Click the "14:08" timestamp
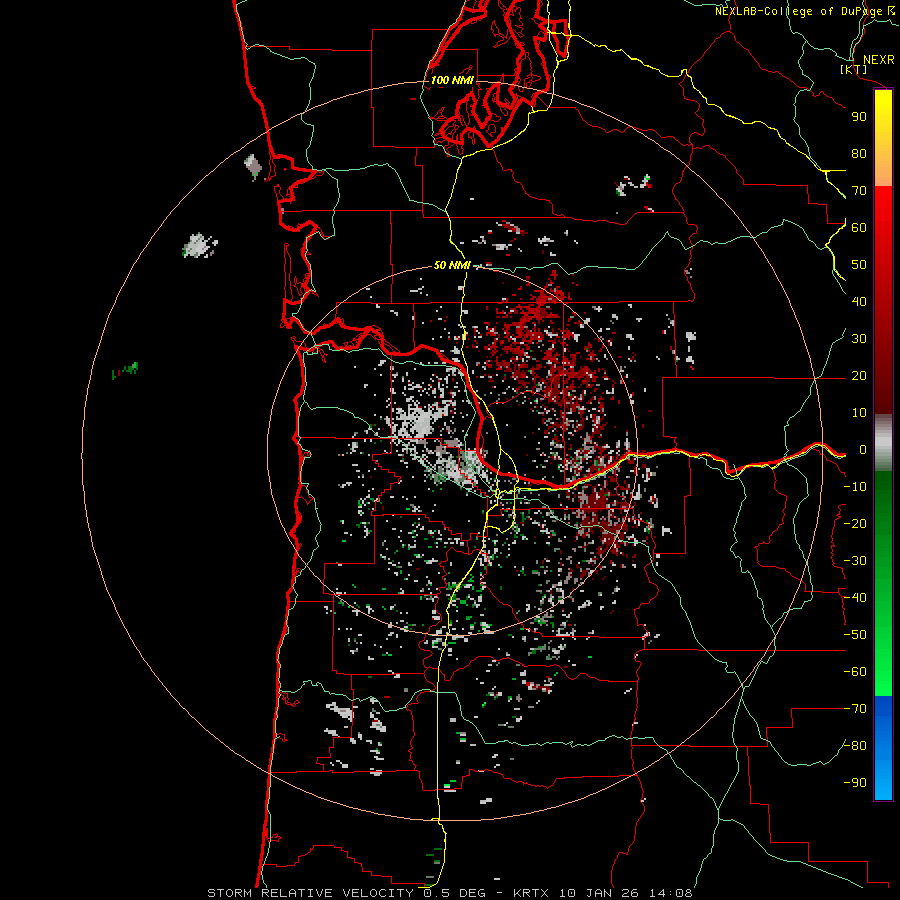Viewport: 900px width, 900px height. click(670, 893)
